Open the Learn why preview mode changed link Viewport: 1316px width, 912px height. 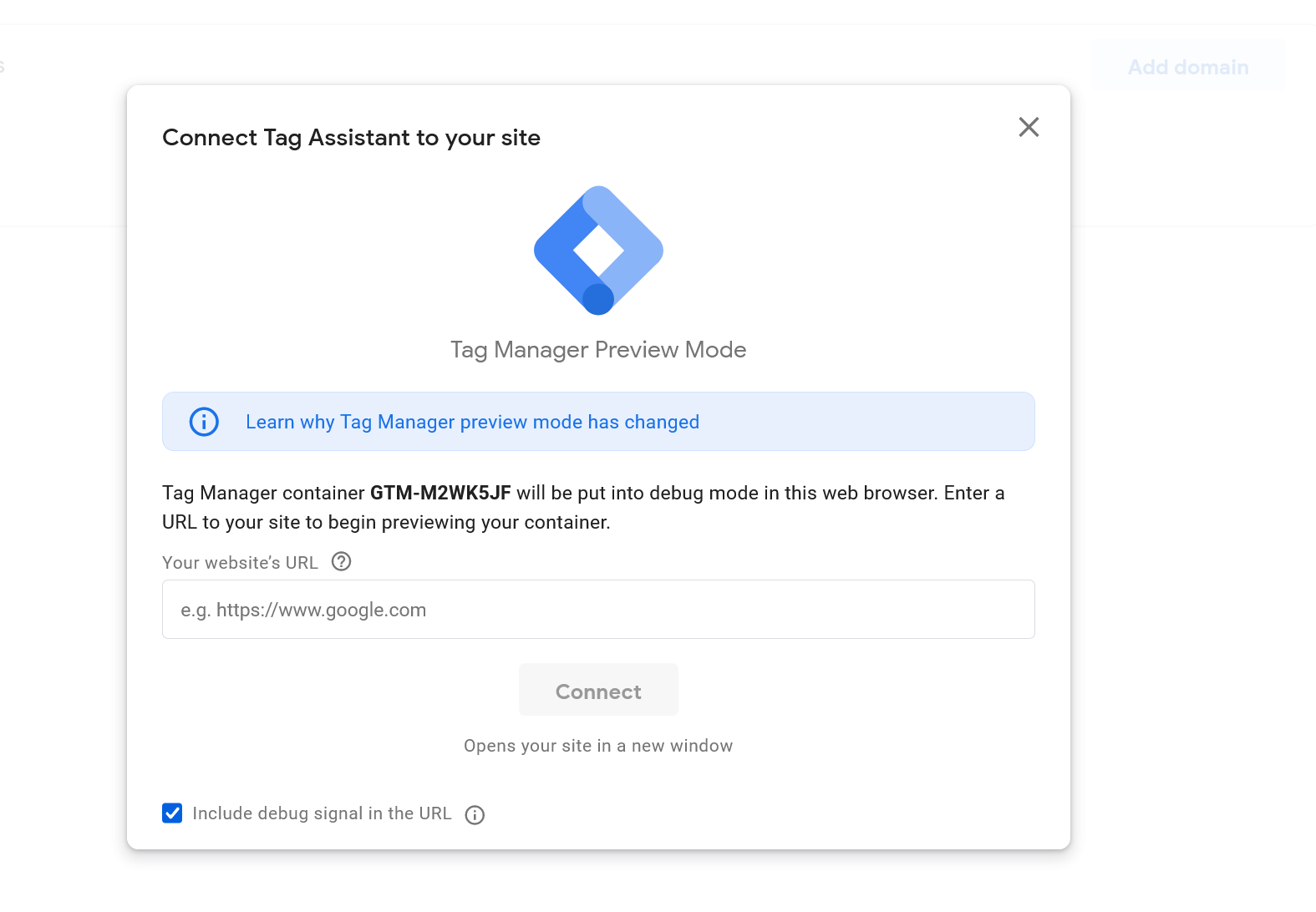point(472,422)
